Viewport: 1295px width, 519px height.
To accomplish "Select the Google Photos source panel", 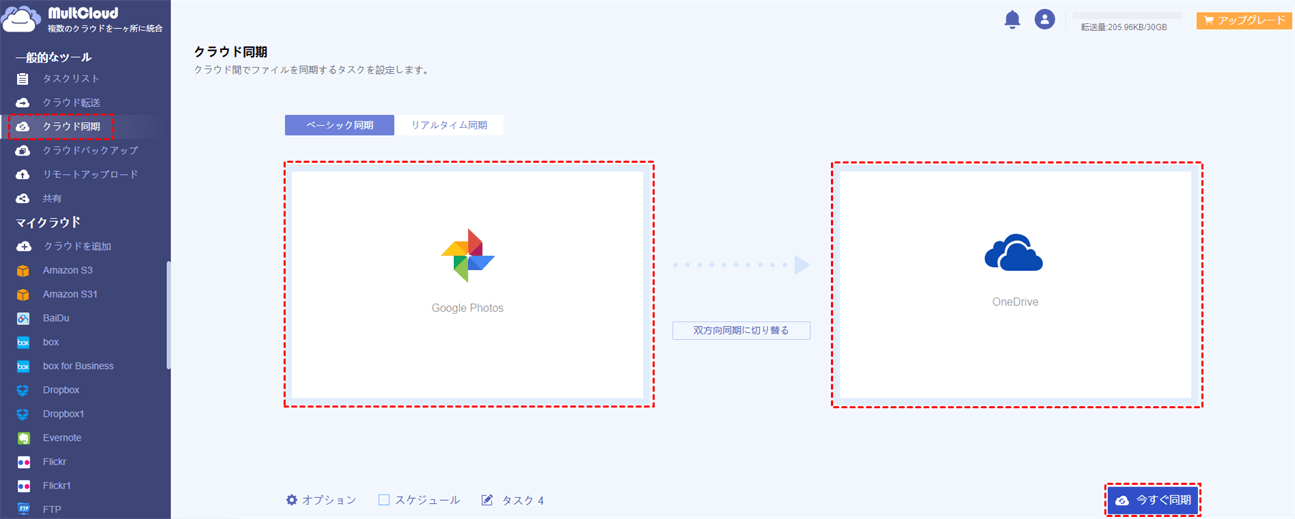I will (468, 285).
